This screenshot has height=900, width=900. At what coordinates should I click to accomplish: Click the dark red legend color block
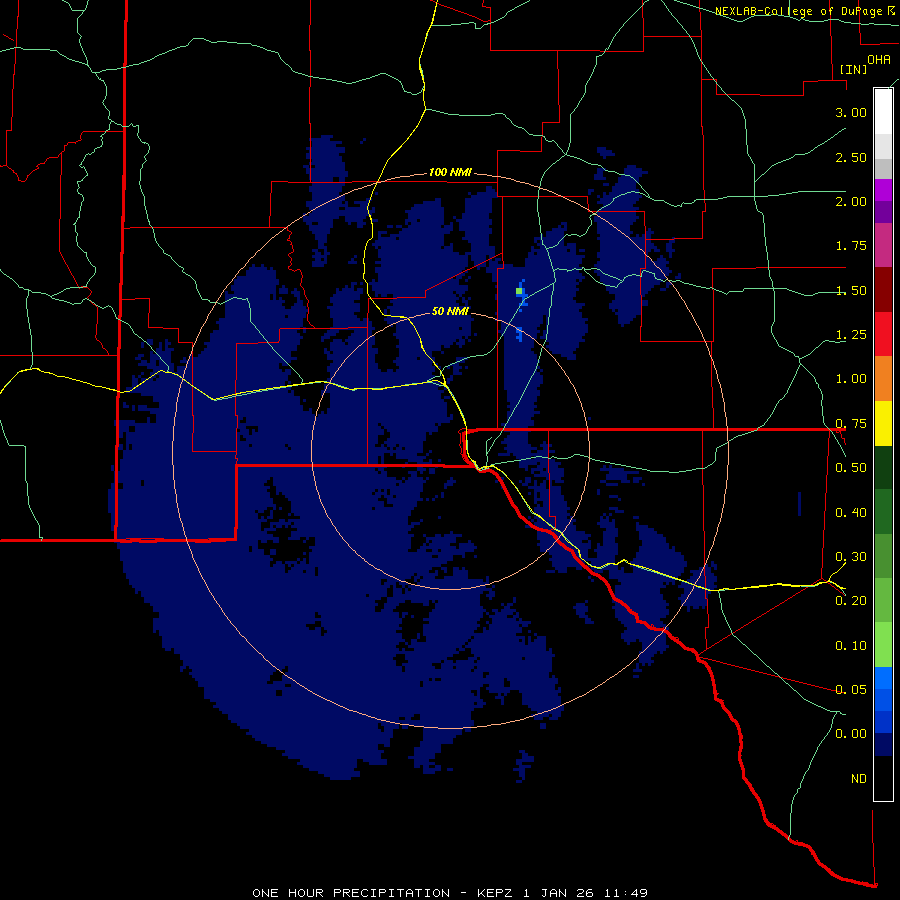coord(883,290)
